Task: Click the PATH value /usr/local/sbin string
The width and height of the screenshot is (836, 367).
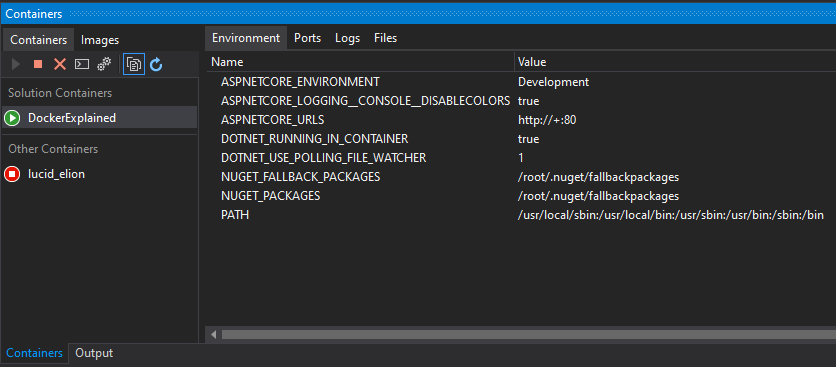Action: click(x=671, y=216)
